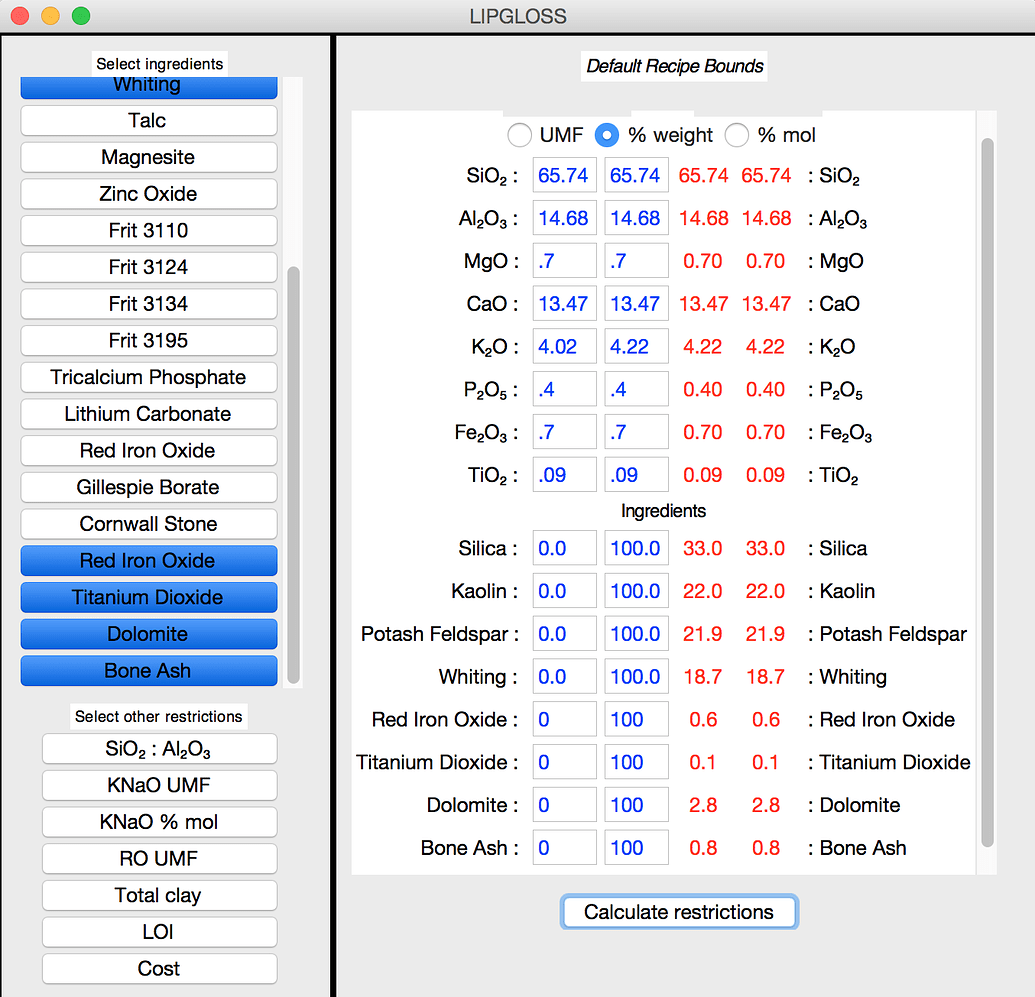Pick Frit 3134 in the ingredient list
The height and width of the screenshot is (997, 1035).
[x=148, y=304]
